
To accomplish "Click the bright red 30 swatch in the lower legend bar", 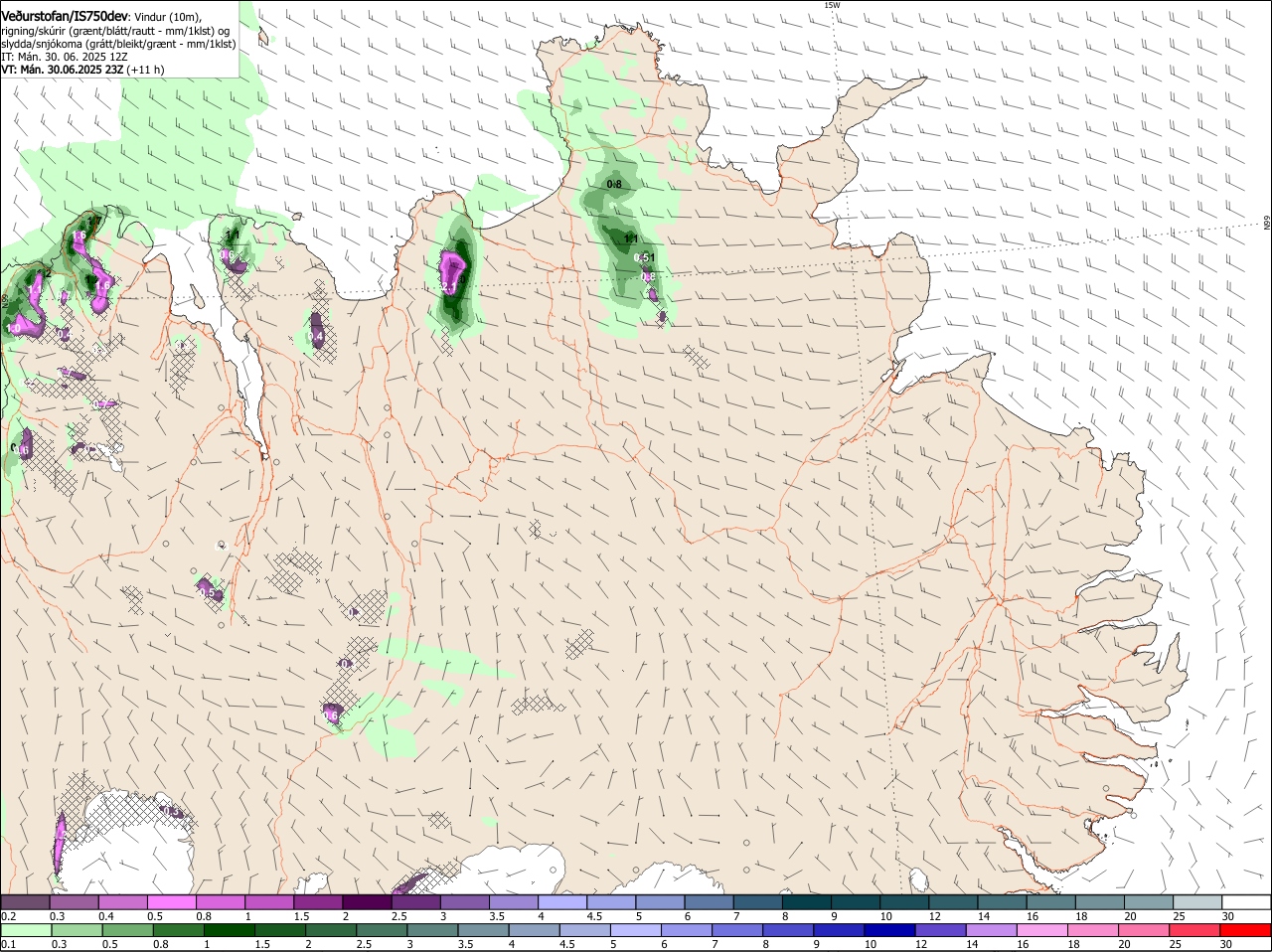I will 1246,930.
